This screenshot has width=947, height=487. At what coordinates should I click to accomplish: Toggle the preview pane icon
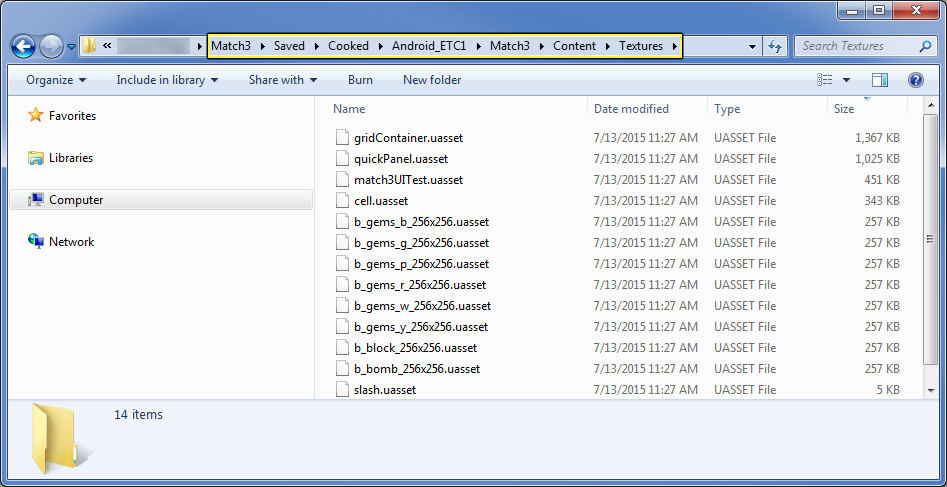click(880, 80)
